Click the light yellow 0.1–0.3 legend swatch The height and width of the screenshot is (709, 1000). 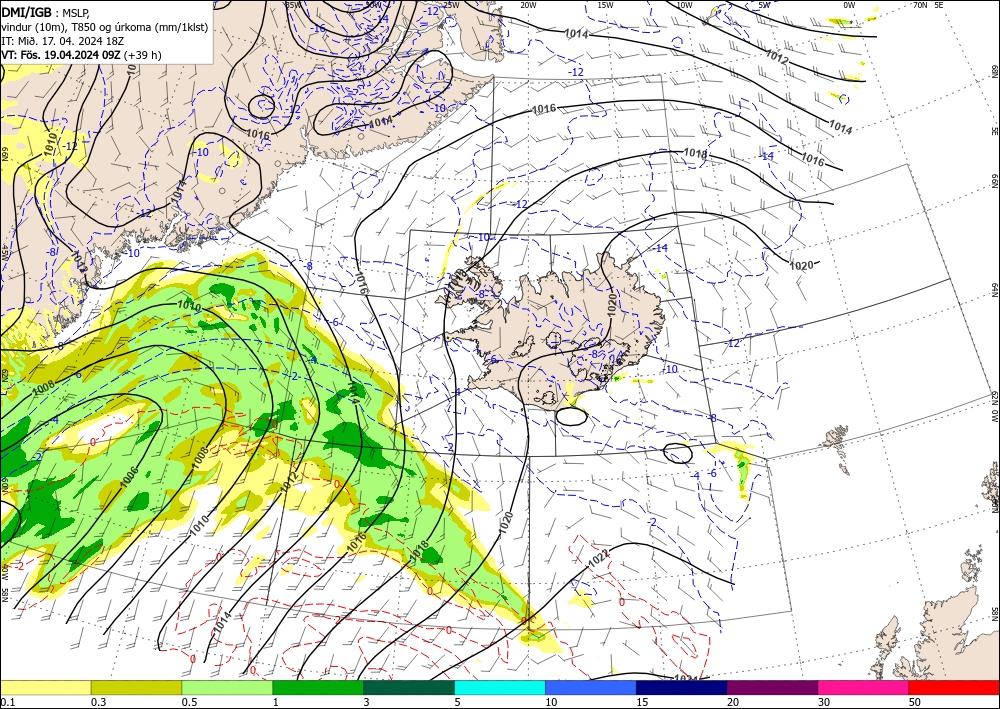(45, 688)
